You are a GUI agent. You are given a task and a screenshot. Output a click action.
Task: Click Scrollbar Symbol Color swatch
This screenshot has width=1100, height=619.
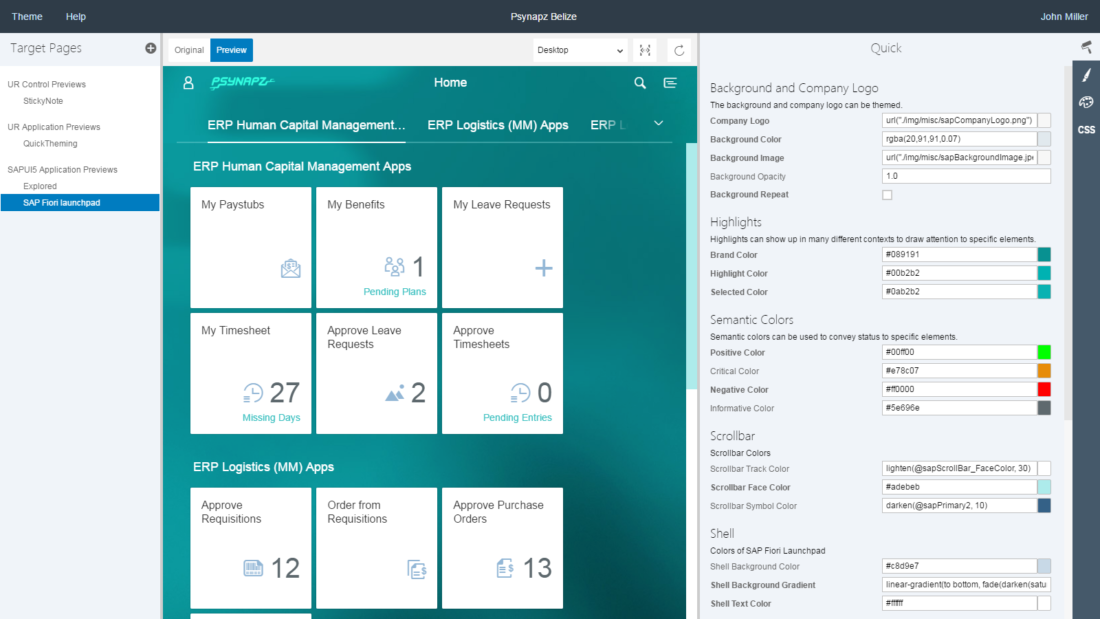1044,505
